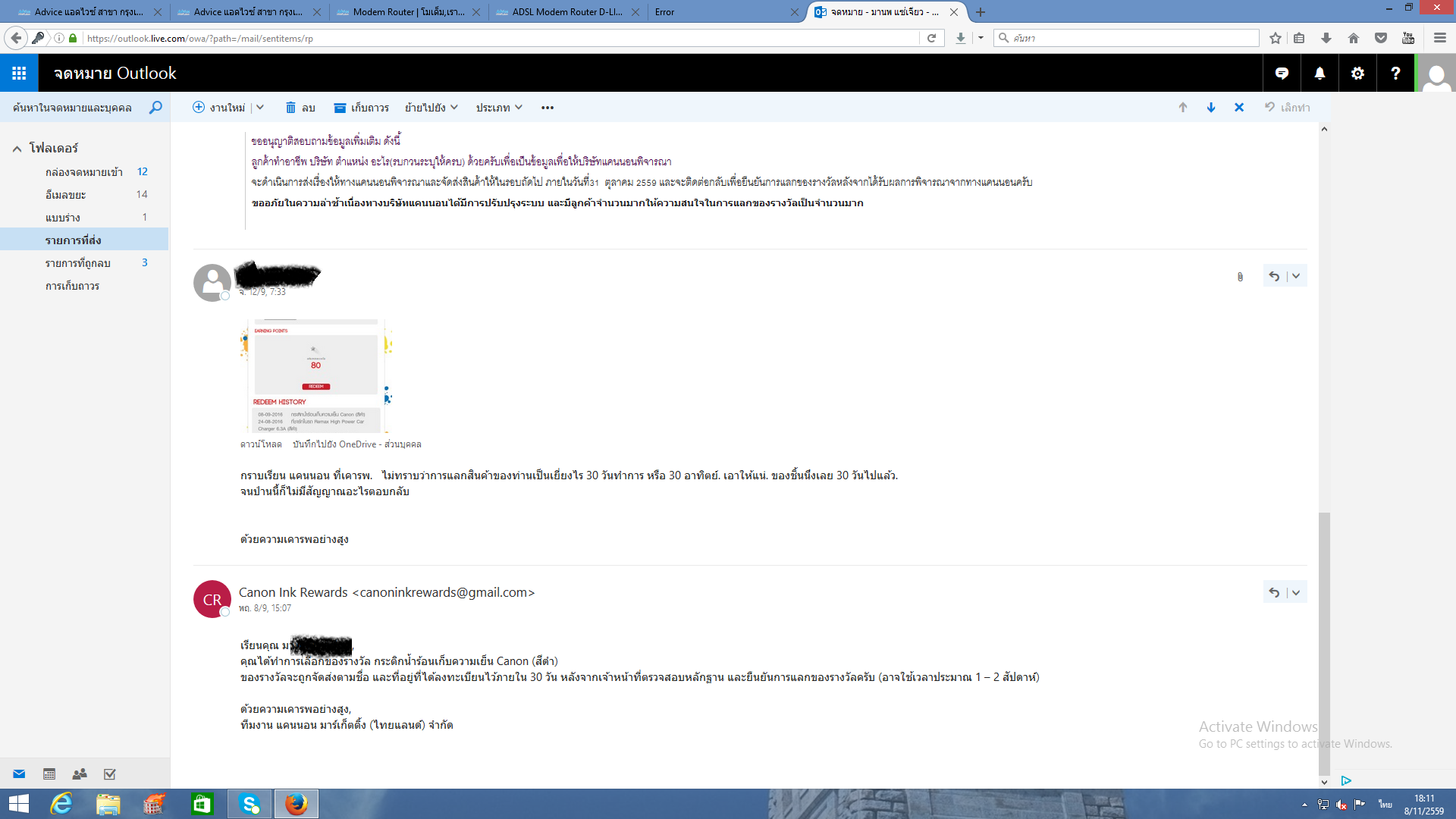This screenshot has width=1456, height=819.
Task: Collapse the Folders tree section
Action: (17, 149)
